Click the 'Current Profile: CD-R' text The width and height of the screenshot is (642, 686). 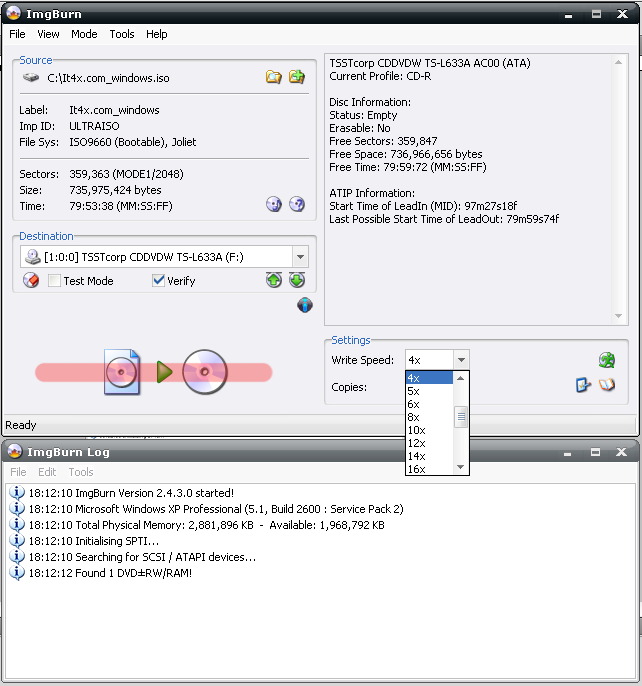click(380, 76)
